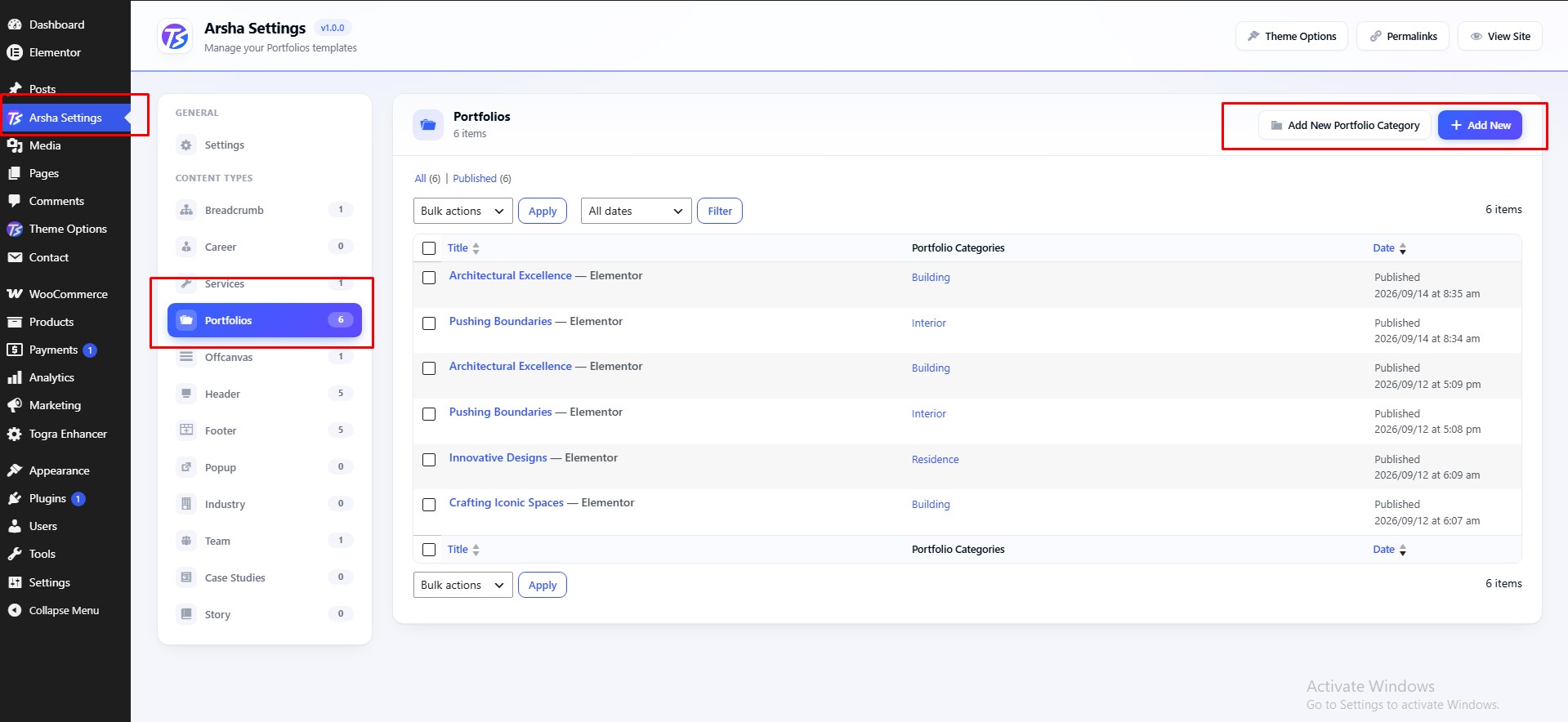Screen dimensions: 1568x722
Task: Check the Crafting Iconic Spaces row checkbox
Action: 429,505
